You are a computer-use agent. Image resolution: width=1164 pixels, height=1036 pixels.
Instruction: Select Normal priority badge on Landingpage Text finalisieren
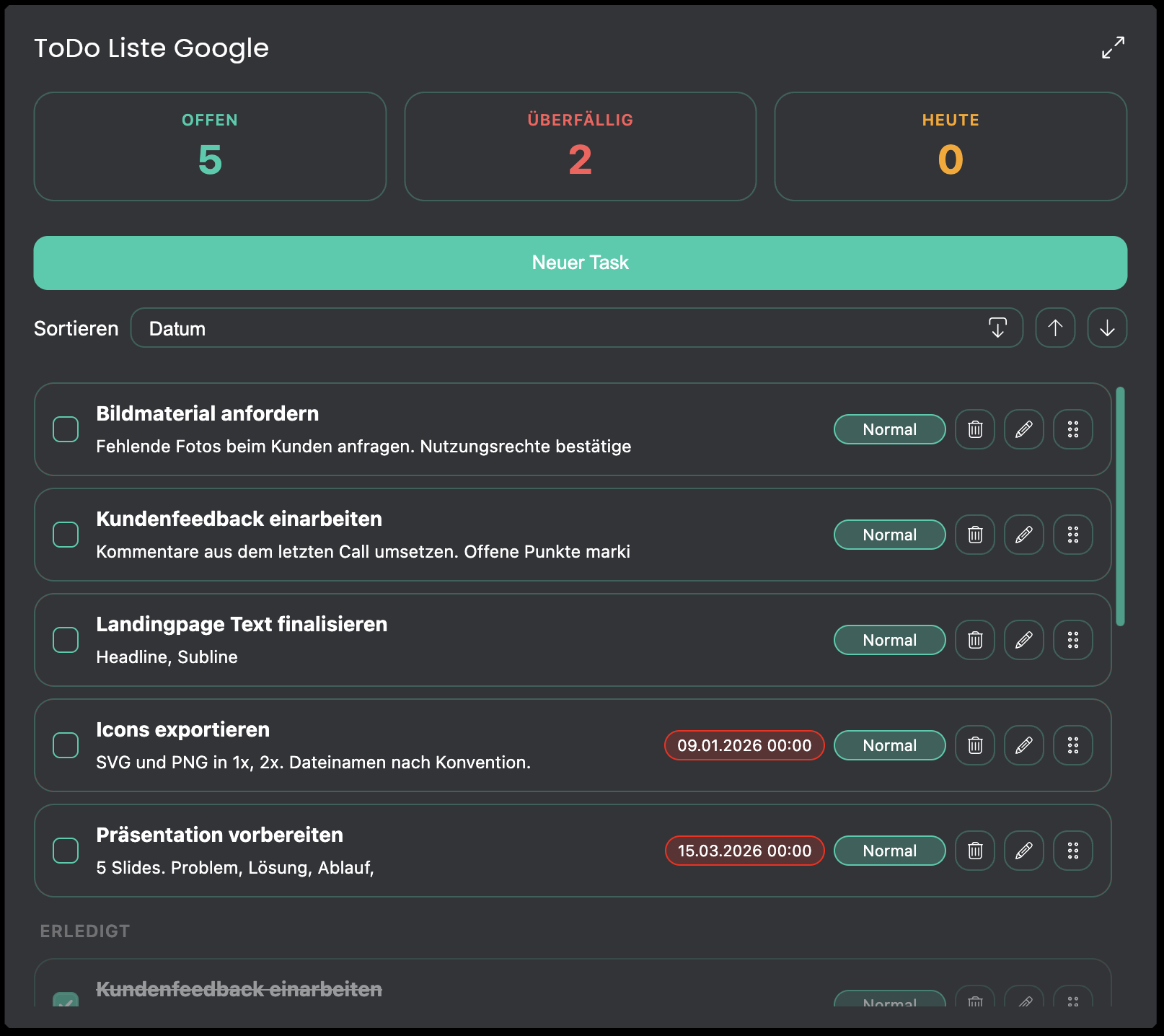[890, 640]
